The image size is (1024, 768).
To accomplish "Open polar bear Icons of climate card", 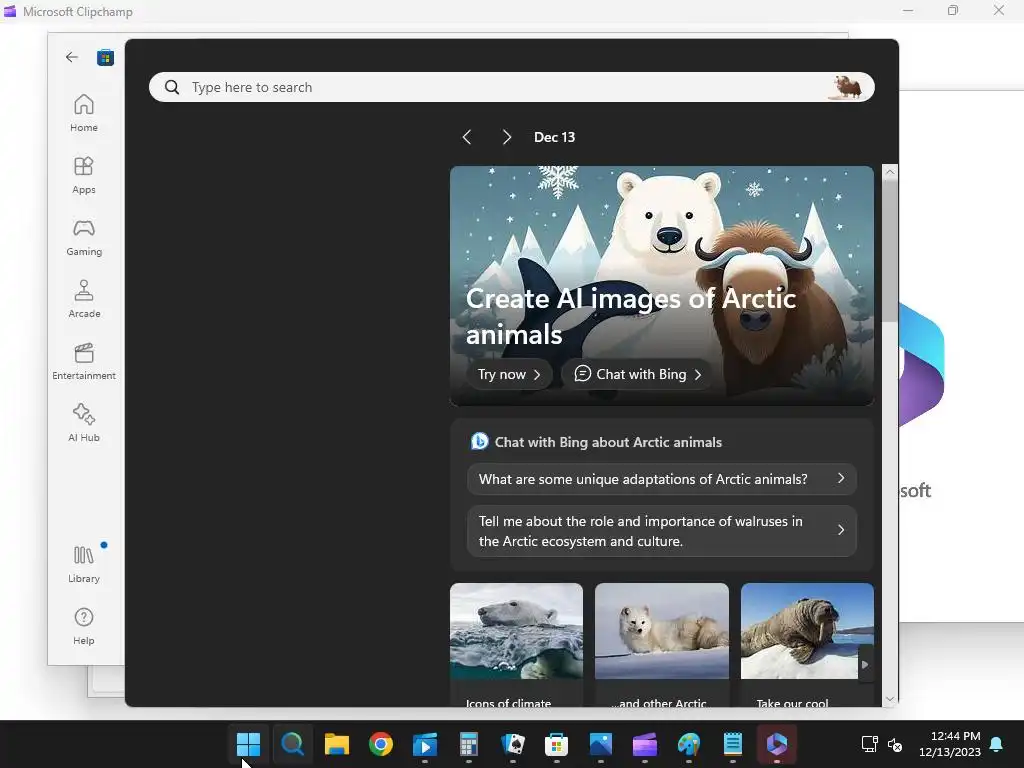I will [x=517, y=644].
